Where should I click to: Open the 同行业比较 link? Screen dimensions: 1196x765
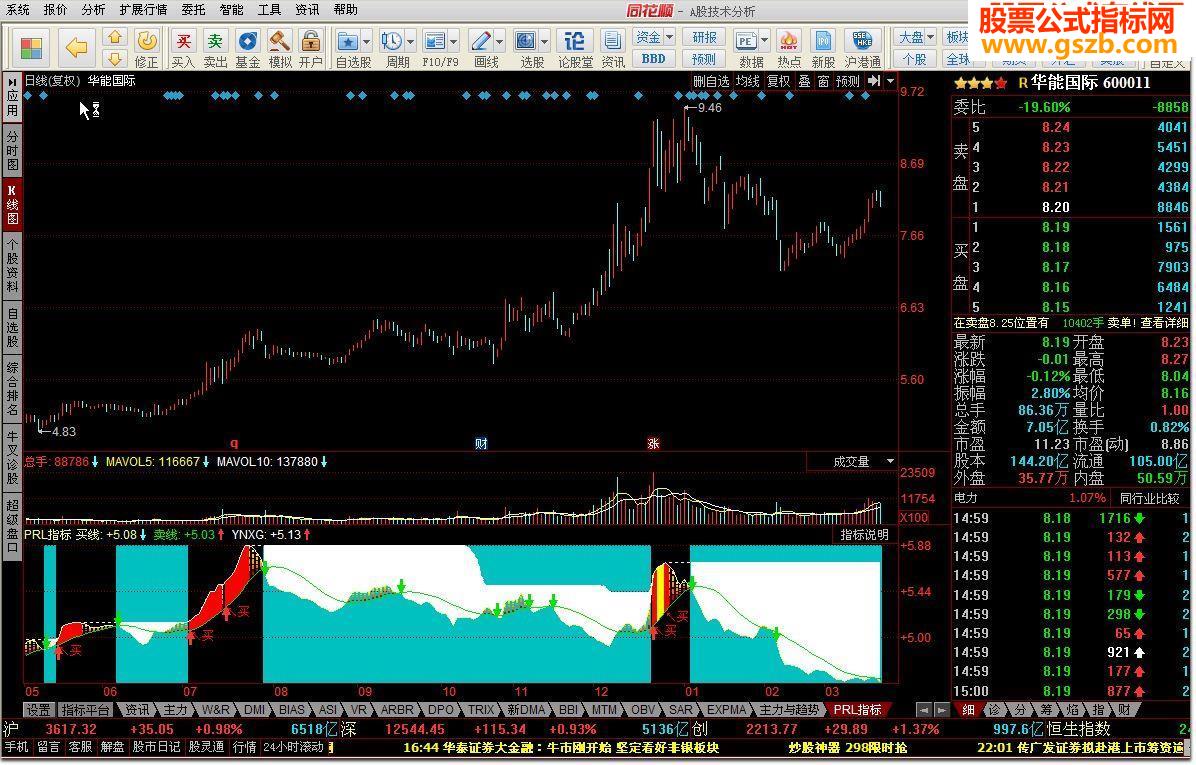click(x=1149, y=499)
